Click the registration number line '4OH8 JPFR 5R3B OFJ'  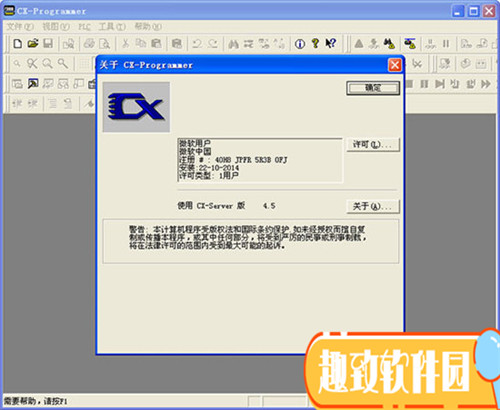click(x=251, y=160)
